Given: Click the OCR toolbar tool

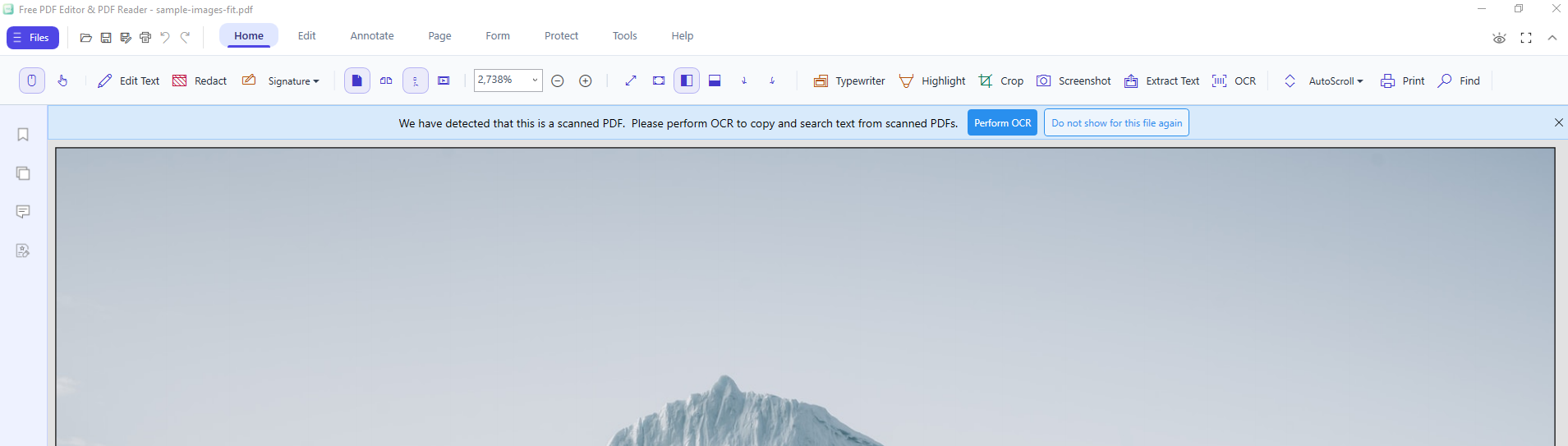Looking at the screenshot, I should coord(1234,80).
